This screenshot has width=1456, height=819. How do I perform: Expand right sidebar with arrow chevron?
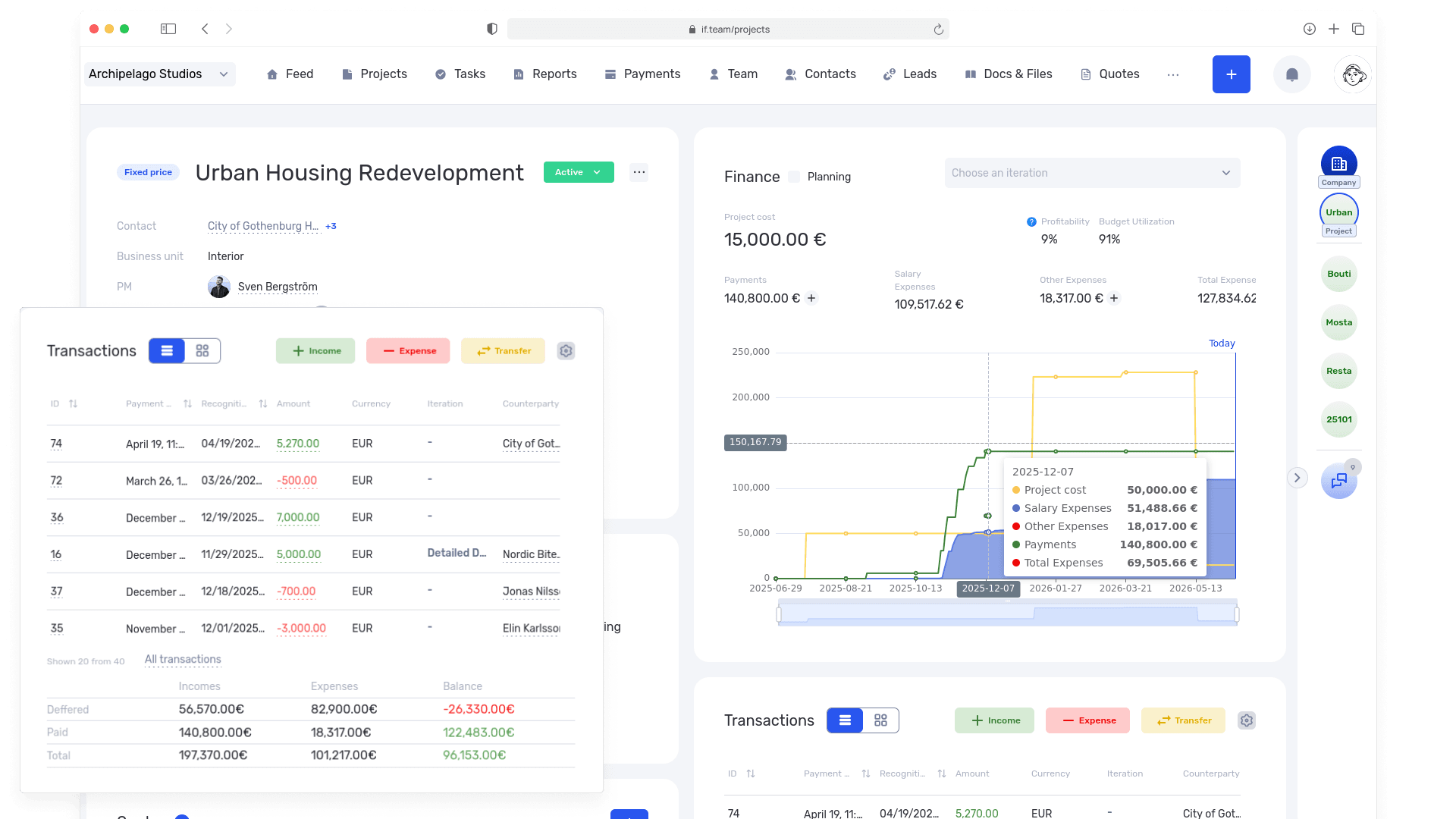(1298, 478)
